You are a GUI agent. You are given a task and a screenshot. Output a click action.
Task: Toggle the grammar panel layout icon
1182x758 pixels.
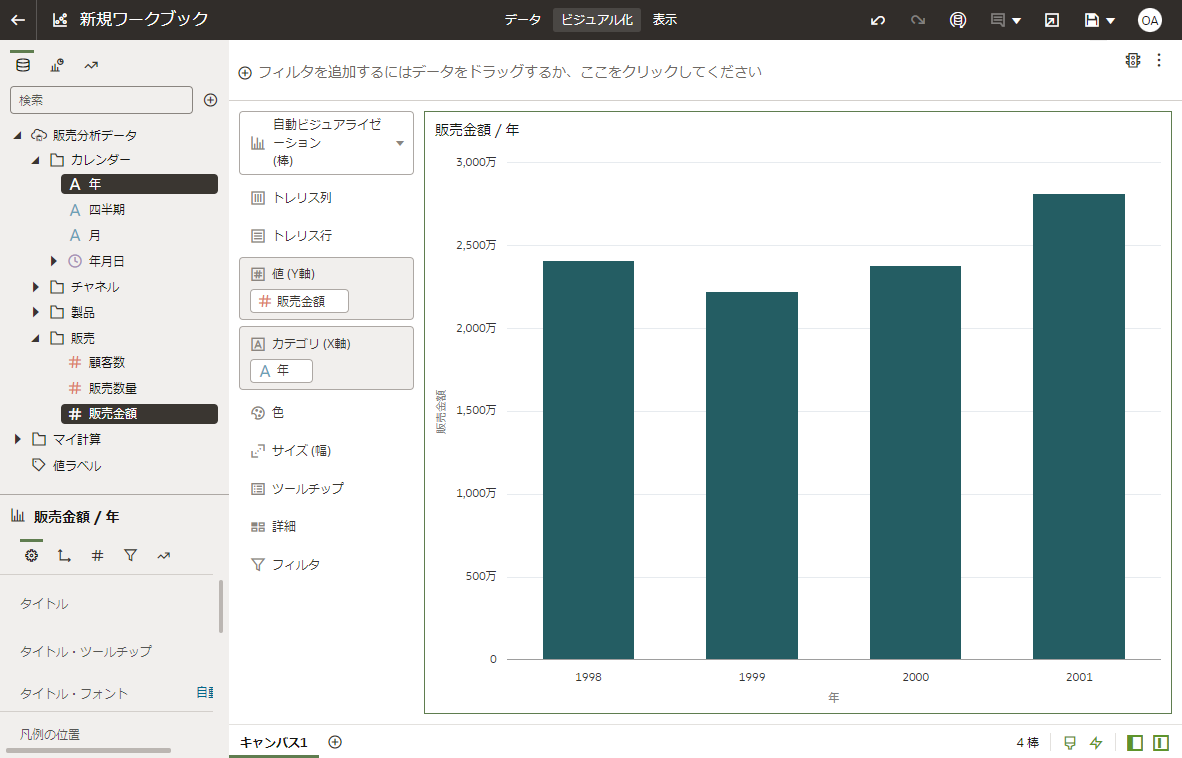pos(1161,743)
